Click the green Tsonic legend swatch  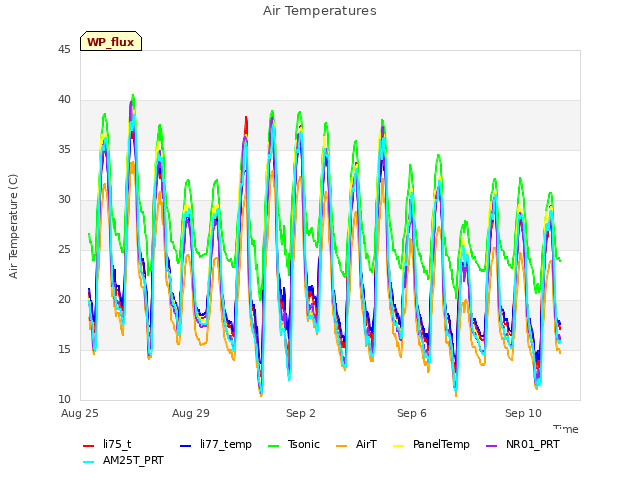273,445
